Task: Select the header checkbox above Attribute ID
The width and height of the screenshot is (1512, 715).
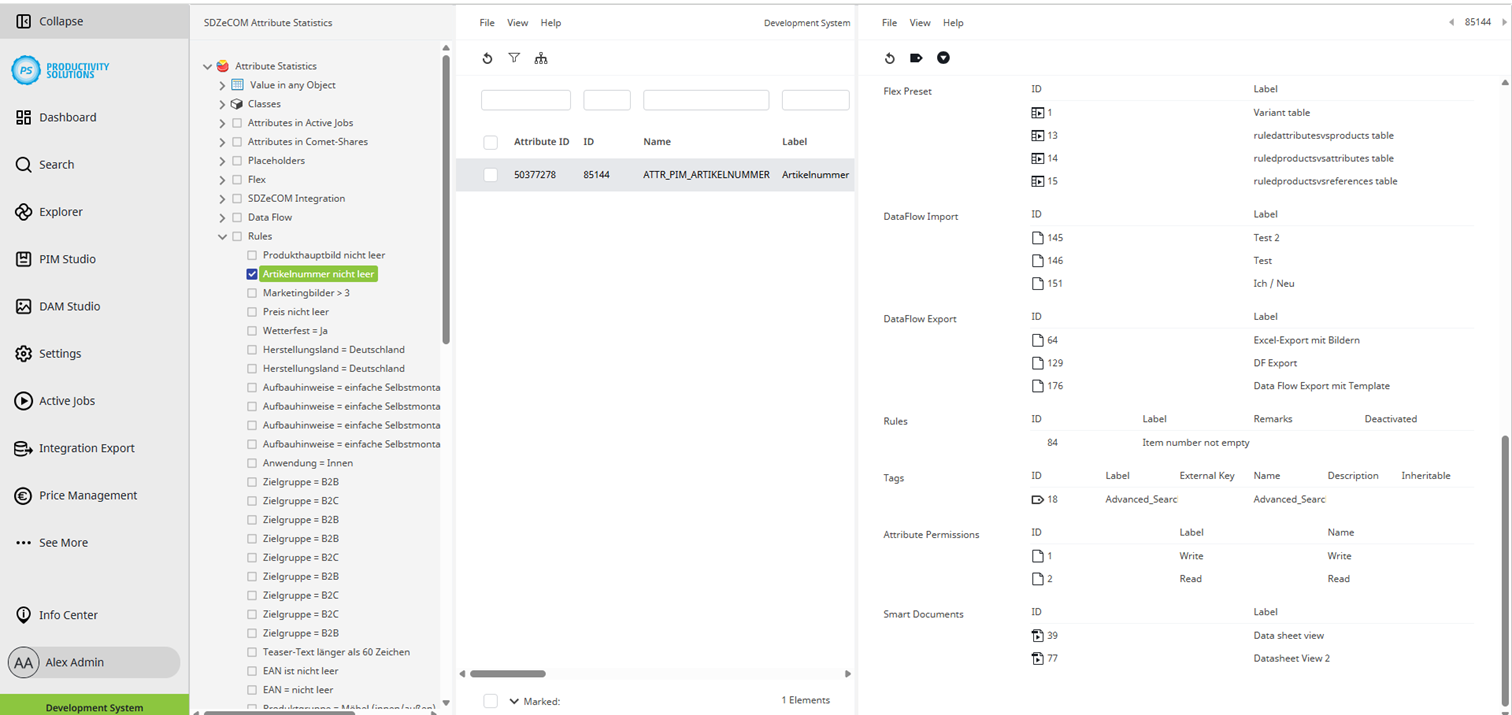Action: 490,141
